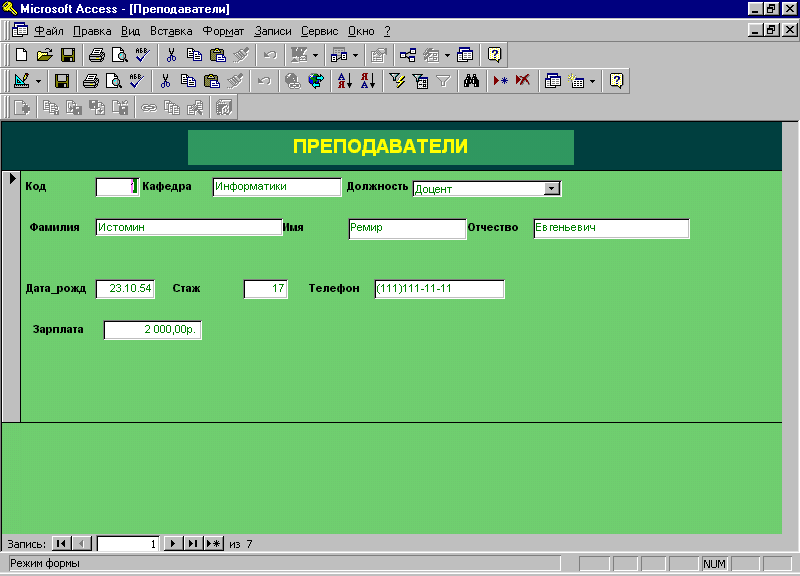This screenshot has width=800, height=576.
Task: Click Кафедра field containing Информатики
Action: point(277,187)
